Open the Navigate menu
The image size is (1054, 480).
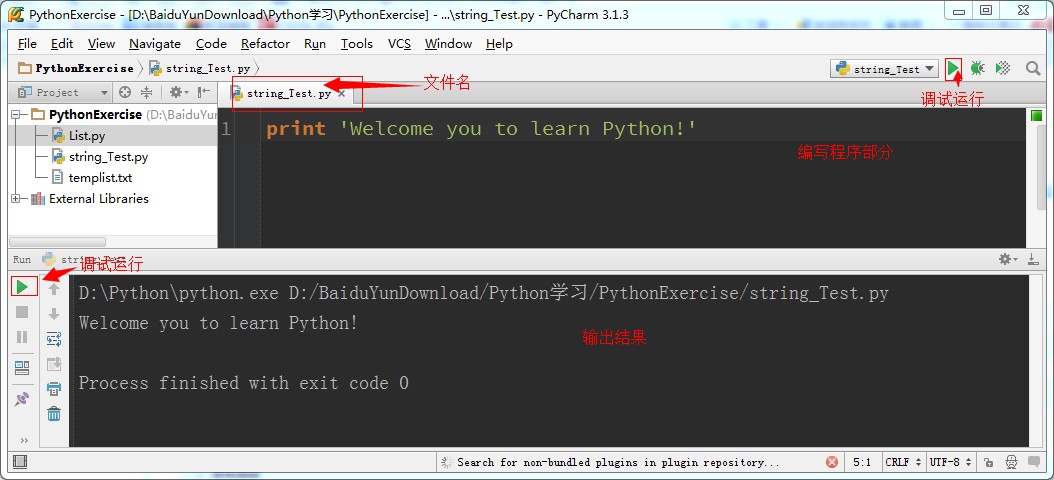click(155, 44)
